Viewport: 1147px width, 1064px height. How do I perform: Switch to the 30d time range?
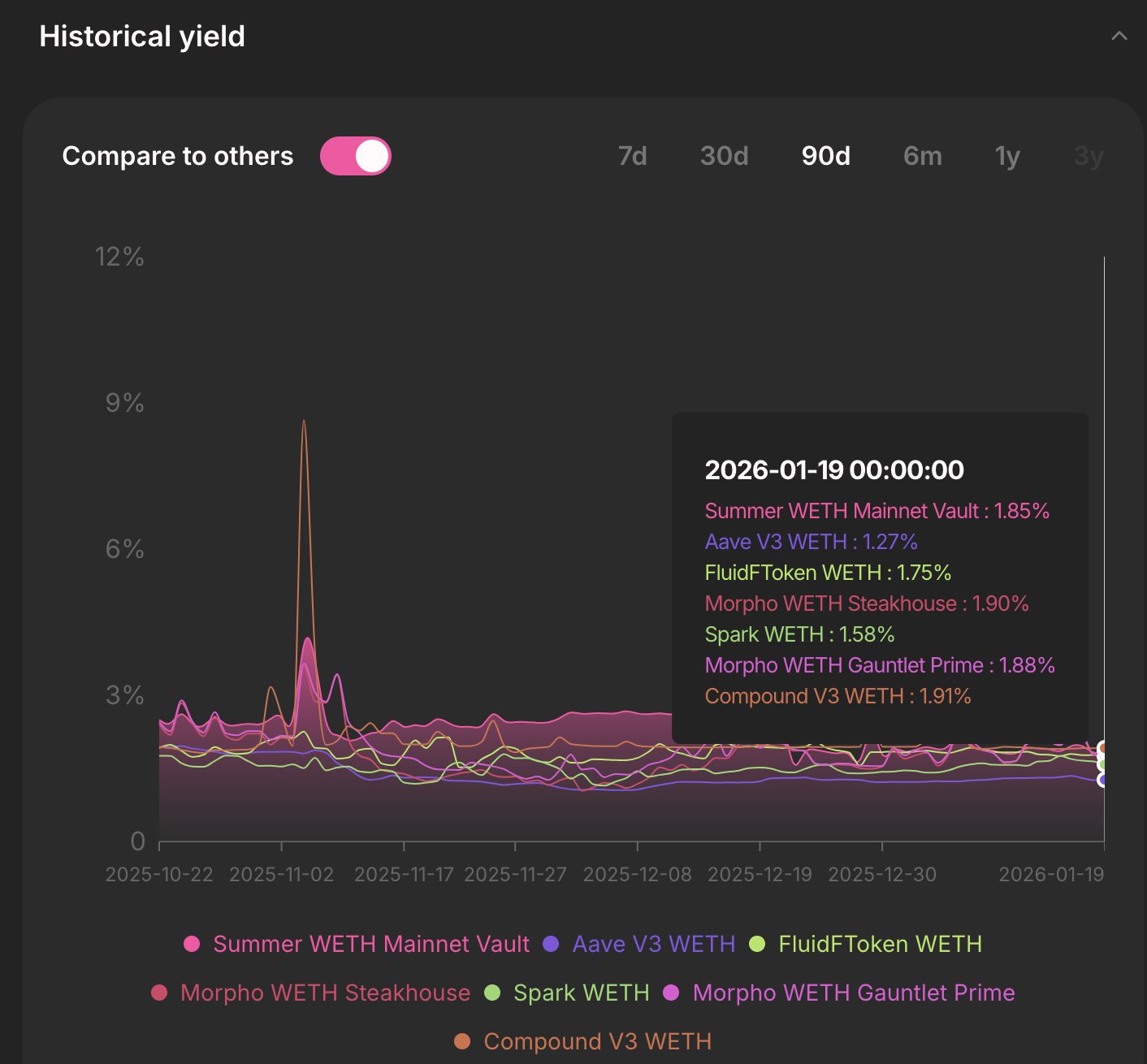click(724, 156)
